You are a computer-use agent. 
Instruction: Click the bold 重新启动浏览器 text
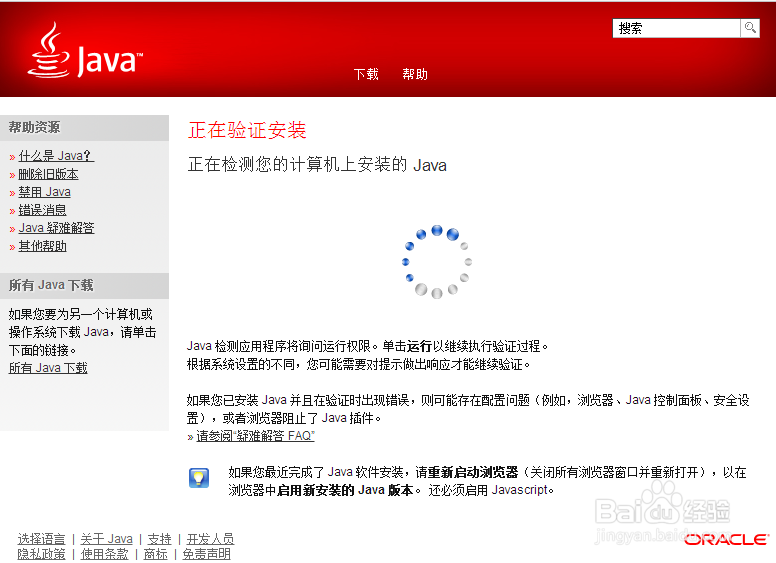coord(473,472)
